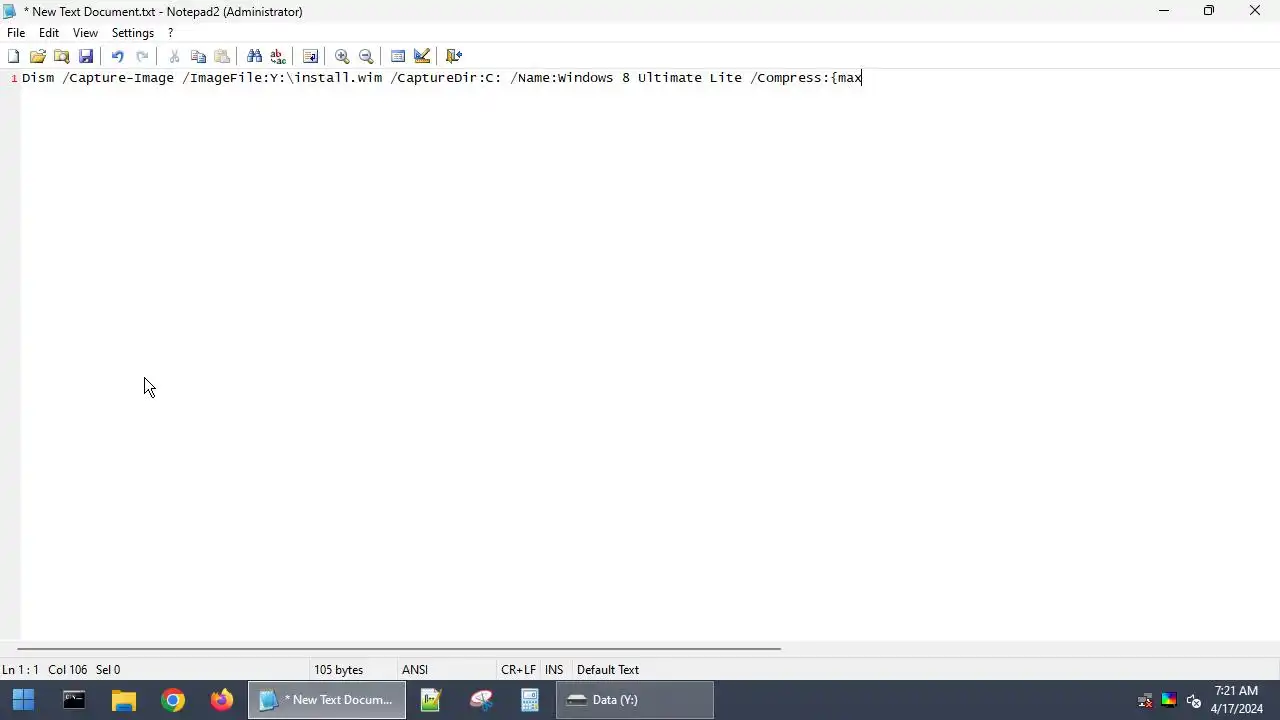The width and height of the screenshot is (1280, 720).
Task: Create a new document with the New icon
Action: point(13,56)
